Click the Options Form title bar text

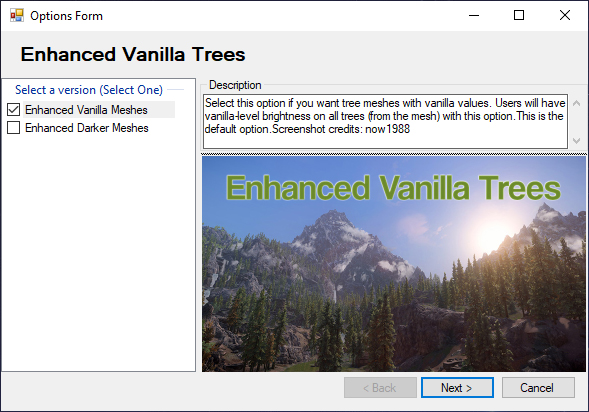tap(66, 16)
